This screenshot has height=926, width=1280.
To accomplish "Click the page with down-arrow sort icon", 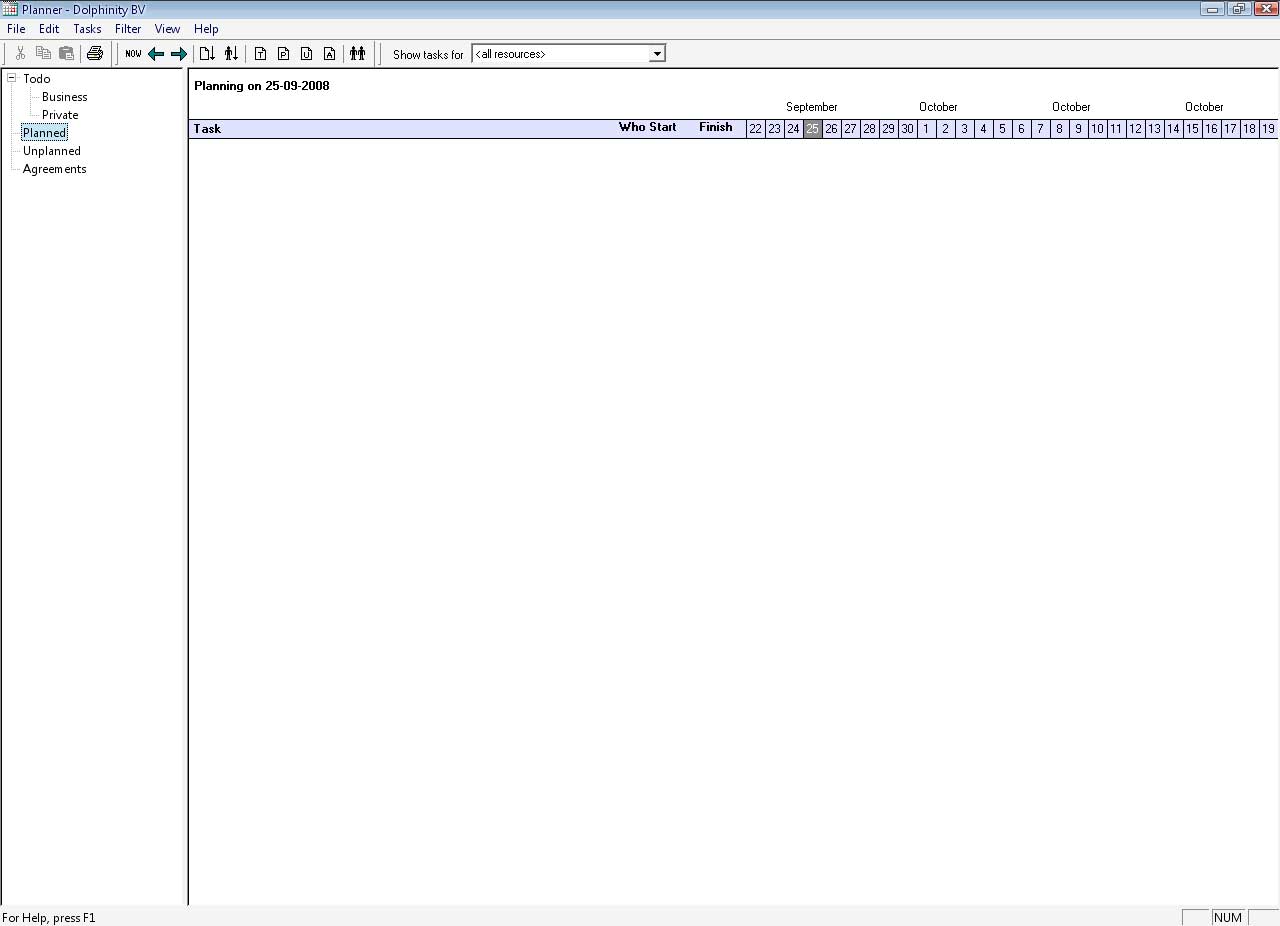I will click(x=207, y=54).
